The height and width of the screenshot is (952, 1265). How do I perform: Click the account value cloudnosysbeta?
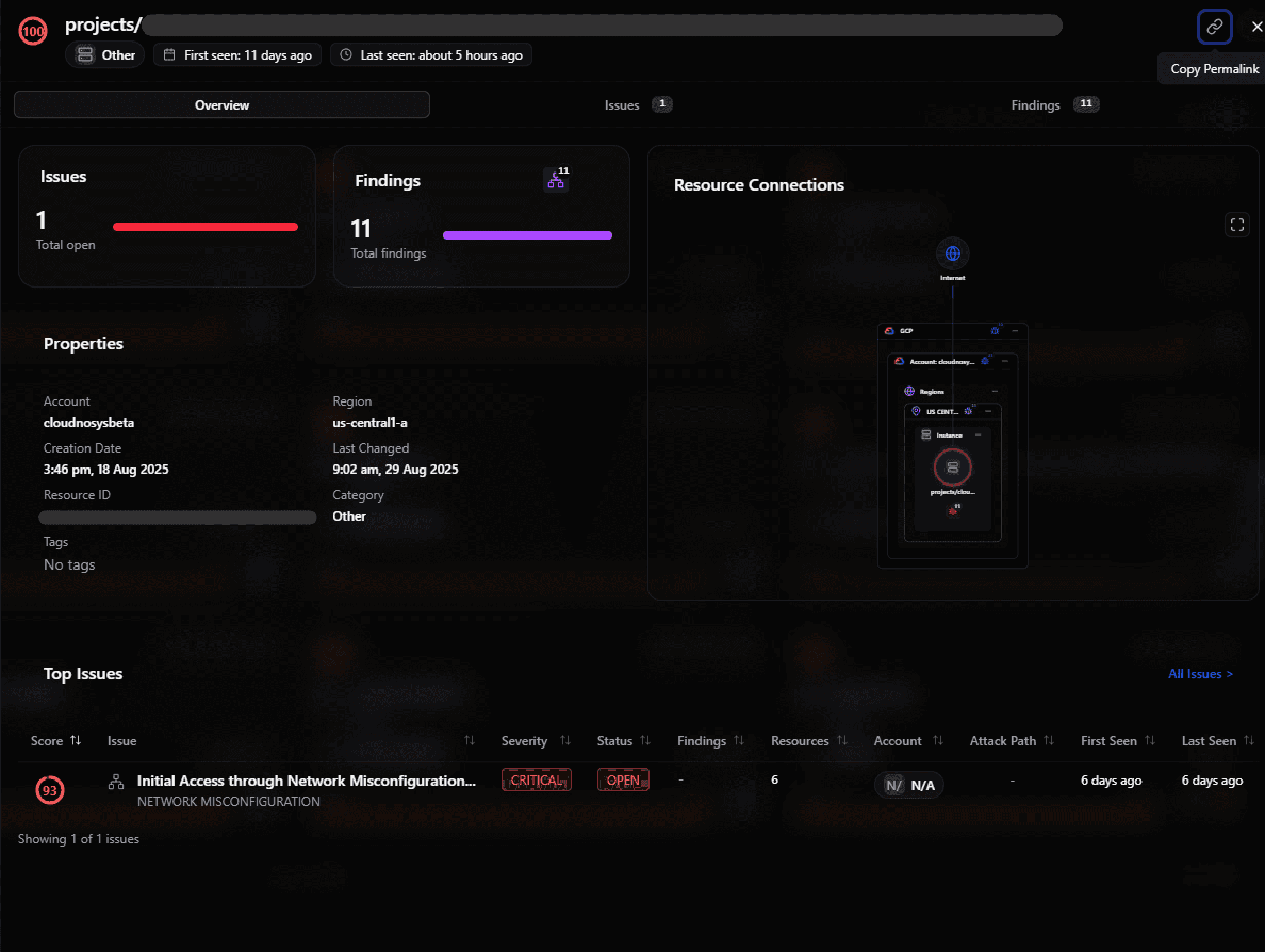pyautogui.click(x=88, y=423)
